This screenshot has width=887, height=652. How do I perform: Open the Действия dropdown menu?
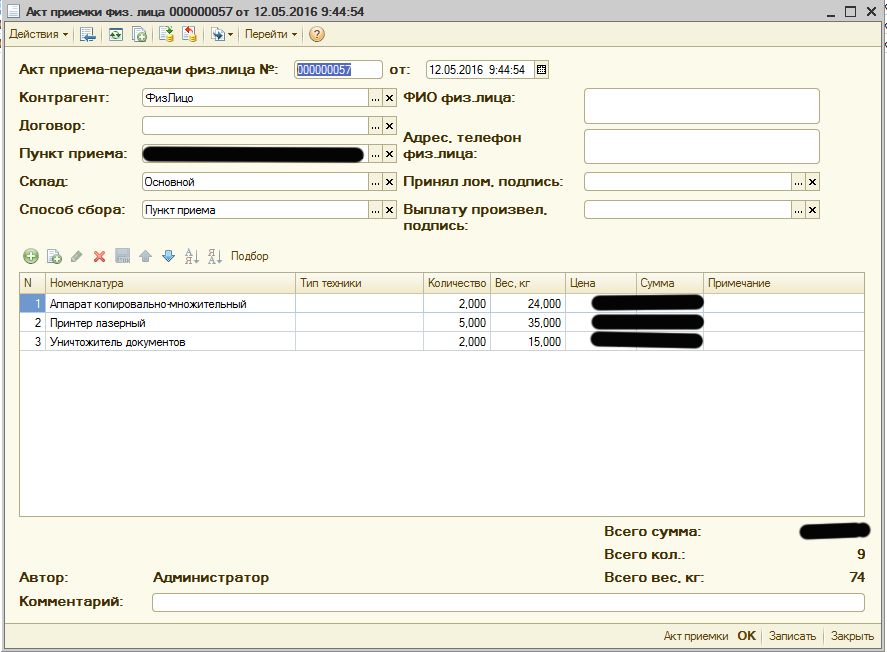(38, 34)
